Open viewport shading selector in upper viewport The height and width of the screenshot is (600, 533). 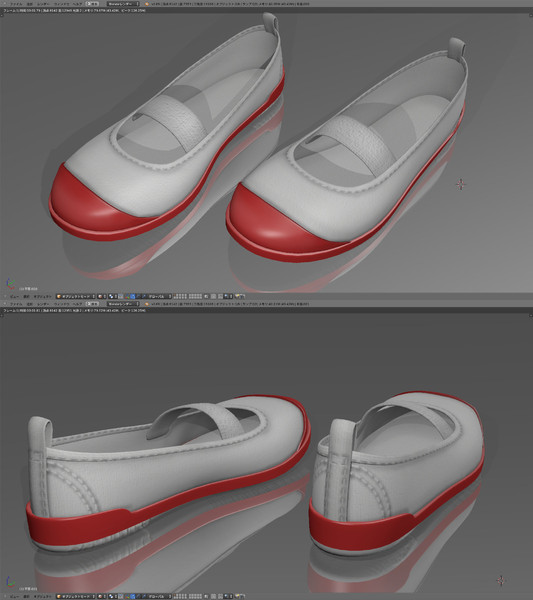(102, 296)
